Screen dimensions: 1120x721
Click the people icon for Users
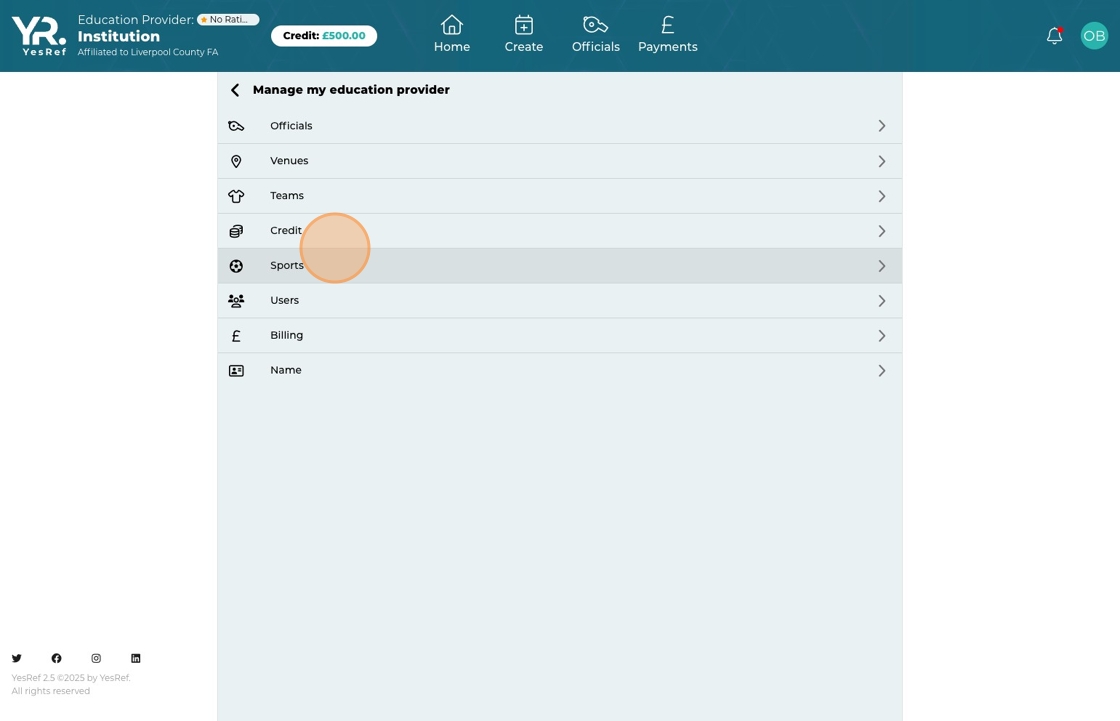[236, 301]
